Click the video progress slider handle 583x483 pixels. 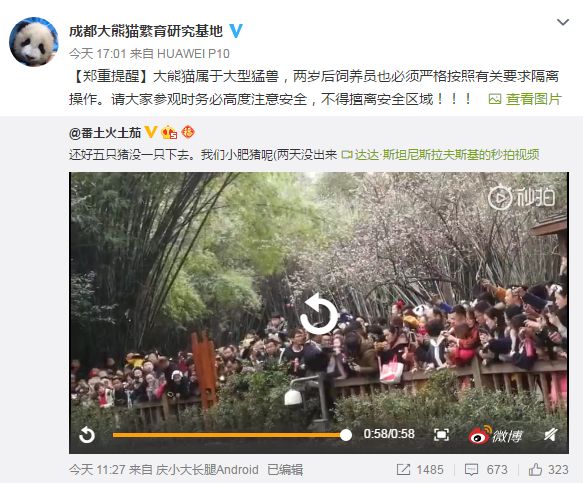tap(346, 435)
